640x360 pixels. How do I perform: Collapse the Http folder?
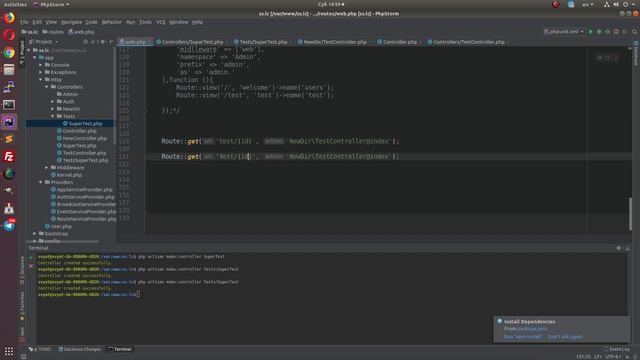[40, 80]
